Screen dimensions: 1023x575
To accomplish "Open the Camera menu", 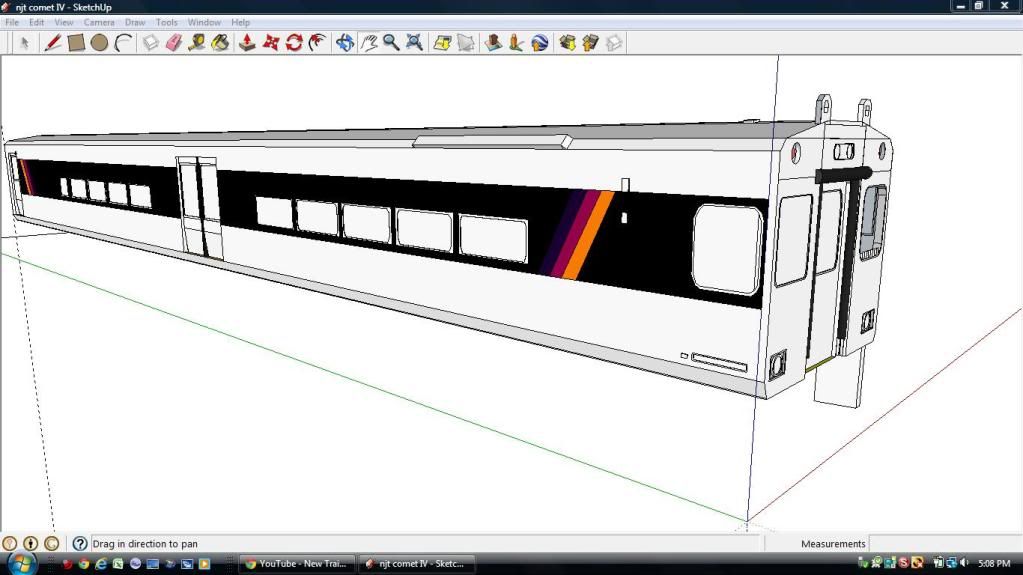I will [x=99, y=22].
